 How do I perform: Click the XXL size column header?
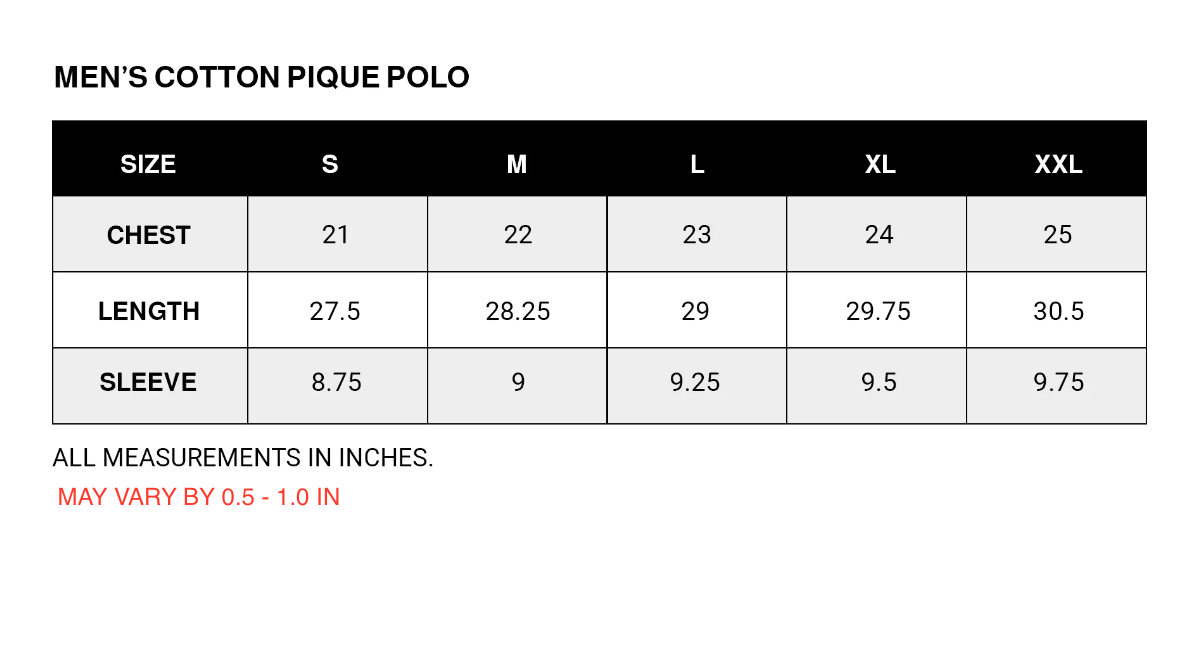tap(1058, 164)
